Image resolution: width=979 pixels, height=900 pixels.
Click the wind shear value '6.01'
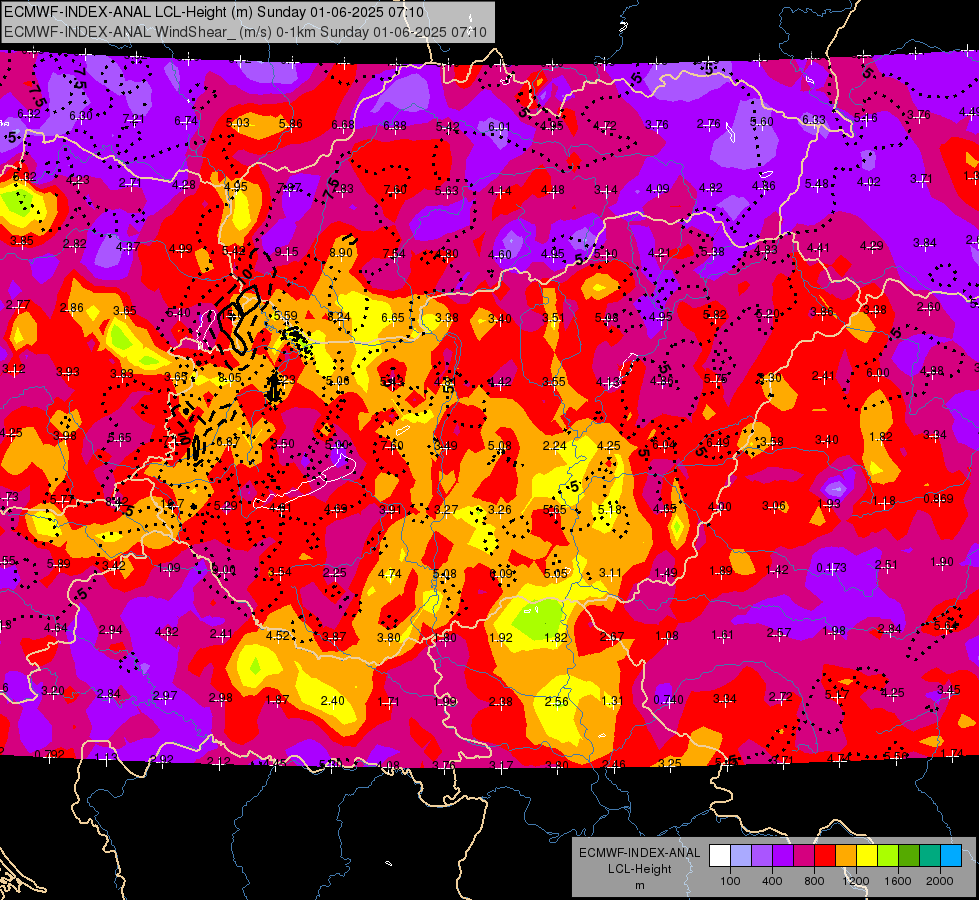(499, 127)
